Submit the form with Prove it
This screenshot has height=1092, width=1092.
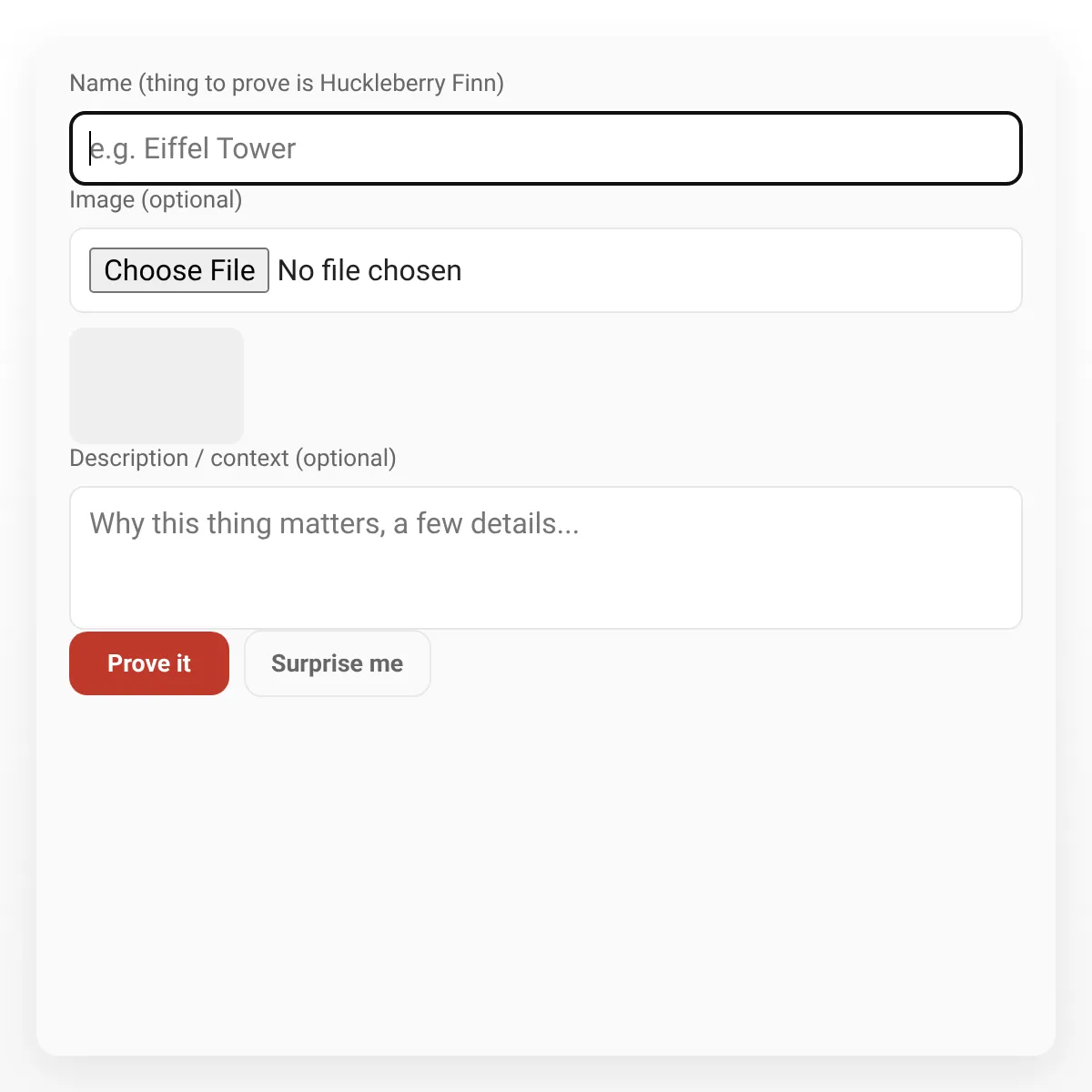click(149, 663)
